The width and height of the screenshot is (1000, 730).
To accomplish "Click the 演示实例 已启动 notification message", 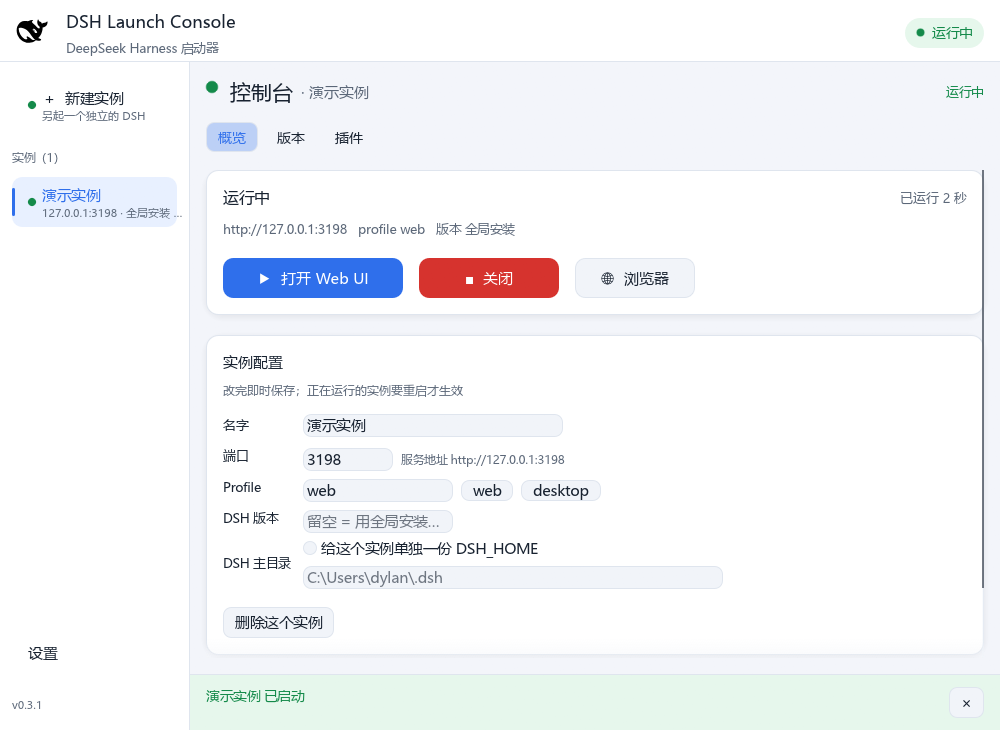I will (255, 696).
